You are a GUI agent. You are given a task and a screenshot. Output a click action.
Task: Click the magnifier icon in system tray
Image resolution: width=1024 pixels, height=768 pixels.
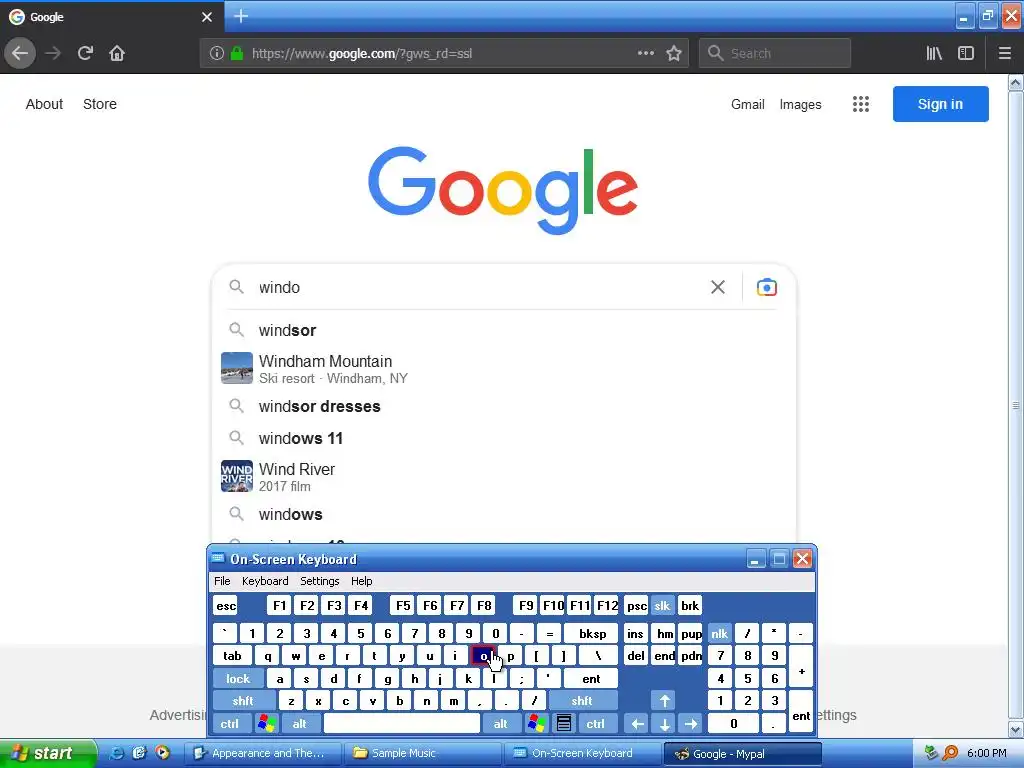pyautogui.click(x=950, y=753)
